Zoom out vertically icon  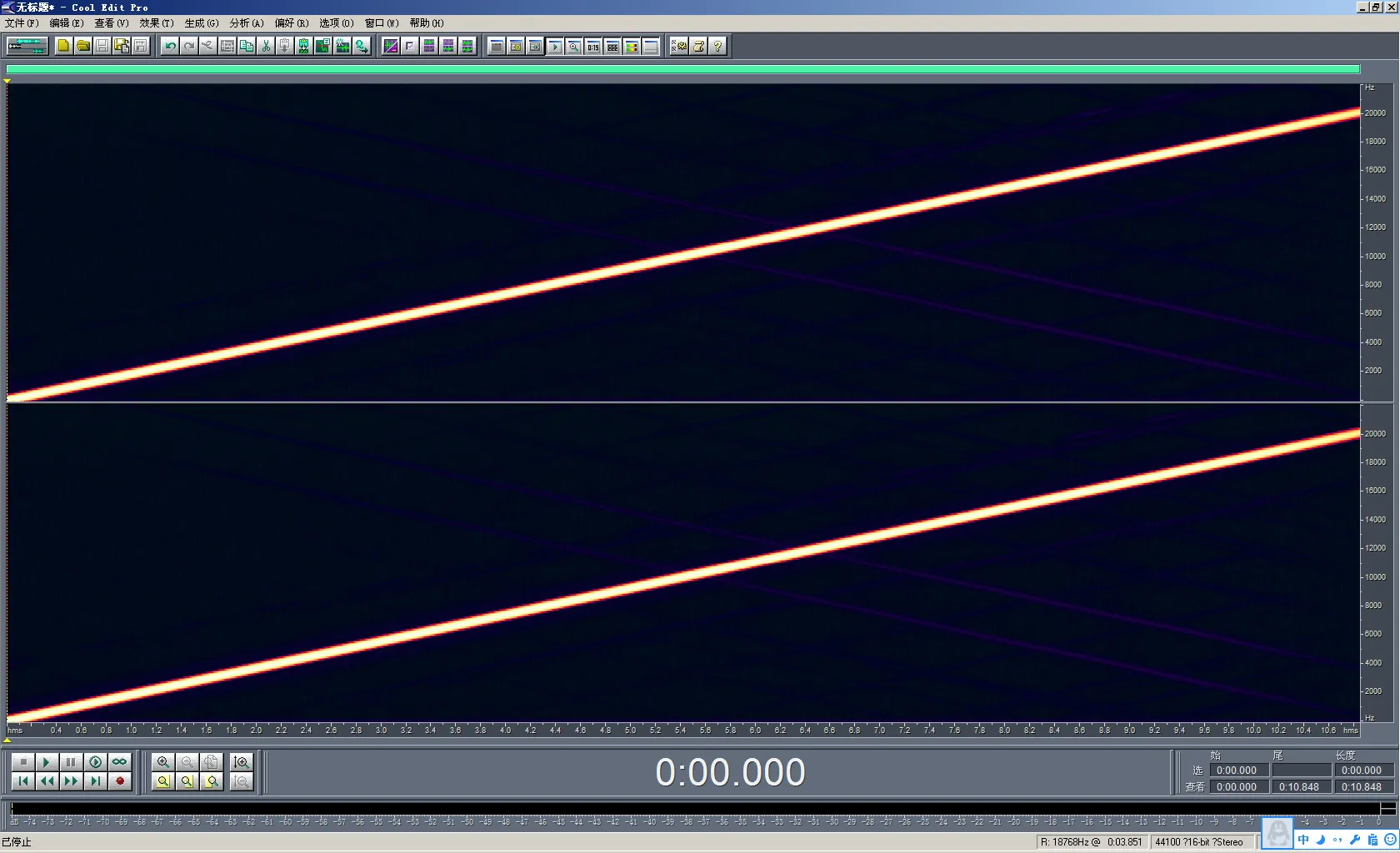click(x=242, y=781)
